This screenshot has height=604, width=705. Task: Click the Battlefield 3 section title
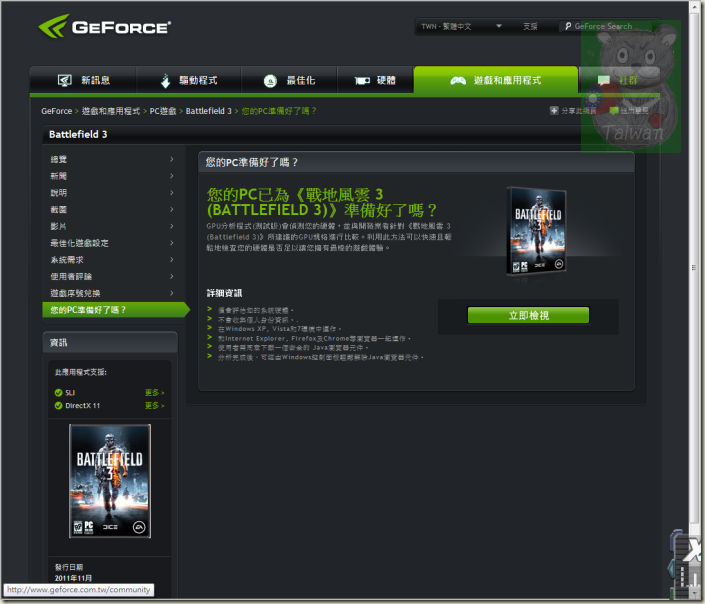point(78,134)
